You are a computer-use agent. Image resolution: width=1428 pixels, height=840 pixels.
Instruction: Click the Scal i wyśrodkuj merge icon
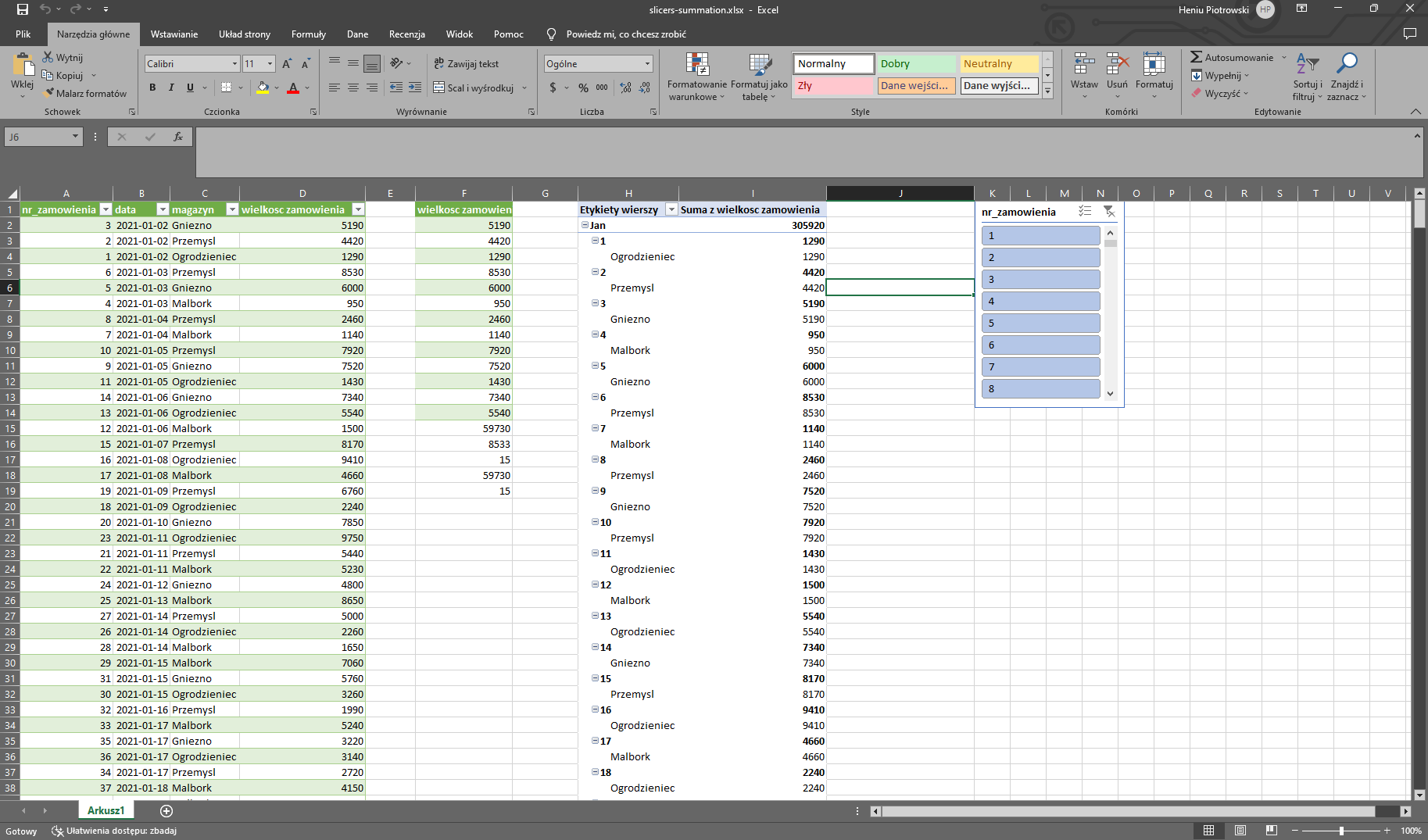pos(439,88)
